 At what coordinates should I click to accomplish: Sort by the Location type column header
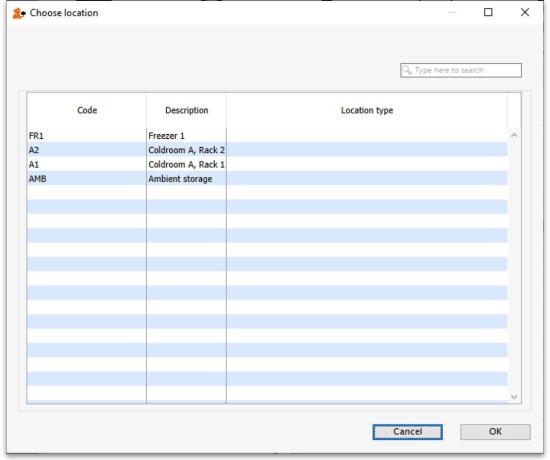(x=367, y=110)
